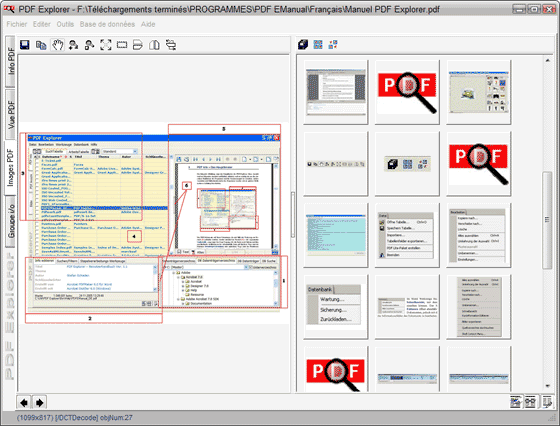Go to the previous image with left arrow
This screenshot has height=426, width=560.
[24, 402]
